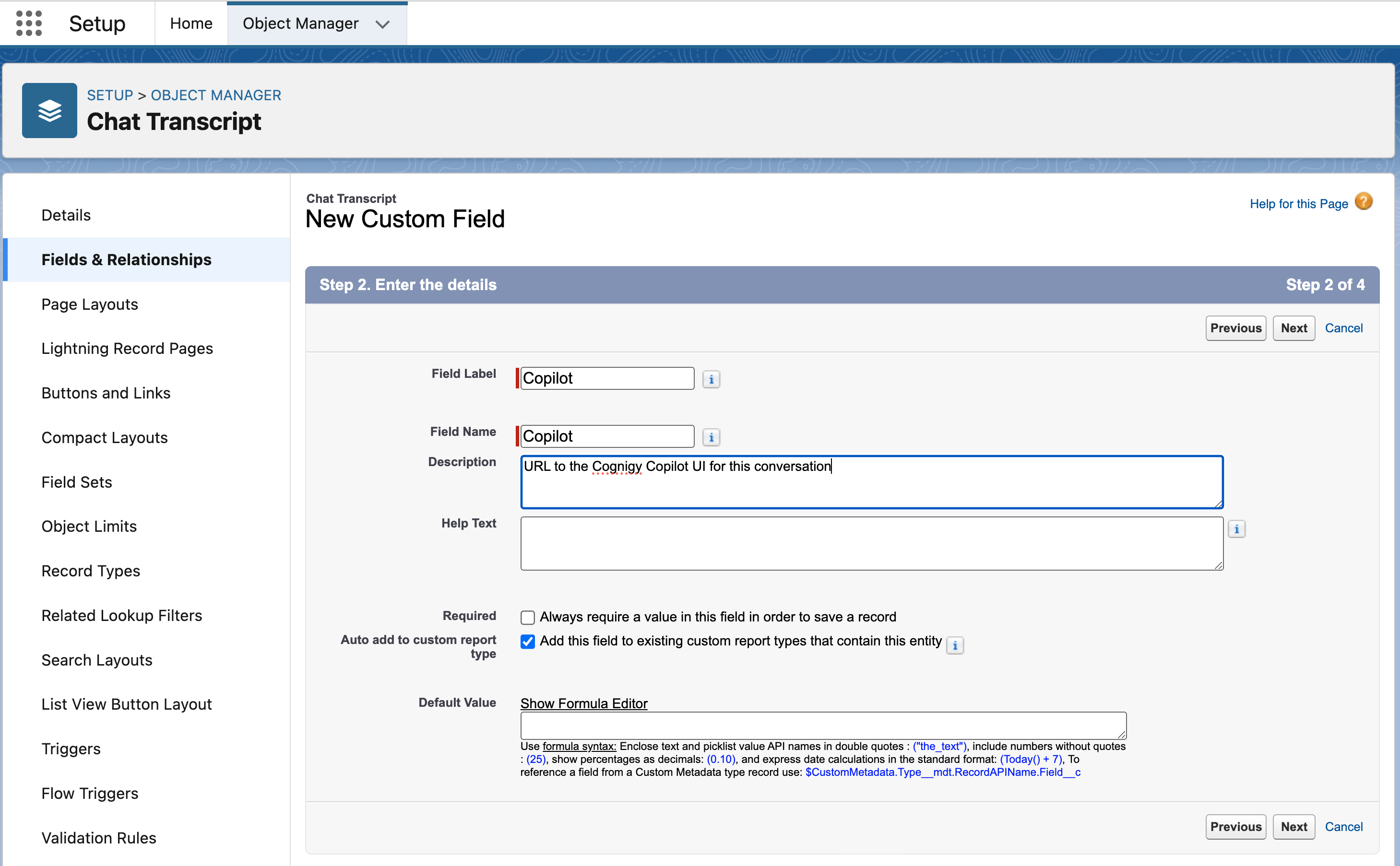Click the Field Name info icon

coord(711,438)
